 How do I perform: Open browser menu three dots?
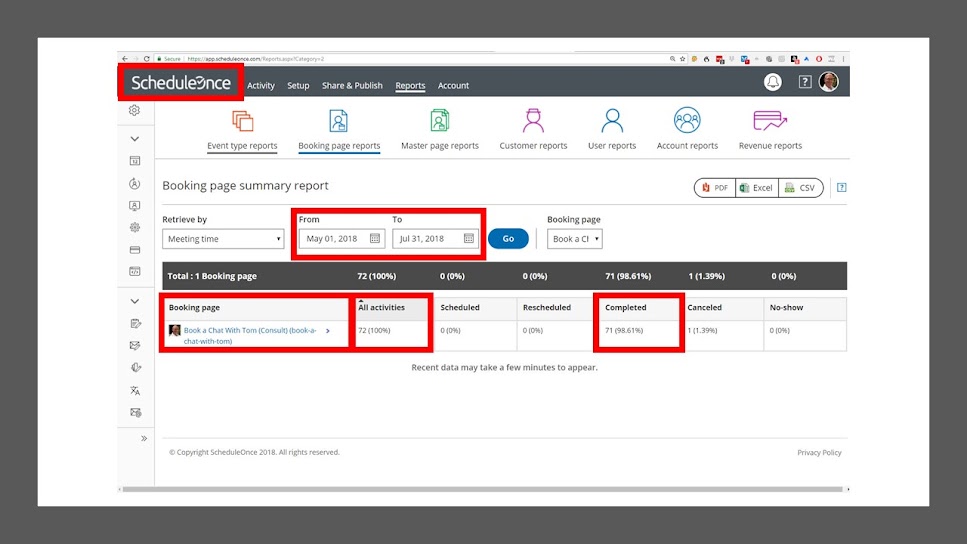pos(844,59)
